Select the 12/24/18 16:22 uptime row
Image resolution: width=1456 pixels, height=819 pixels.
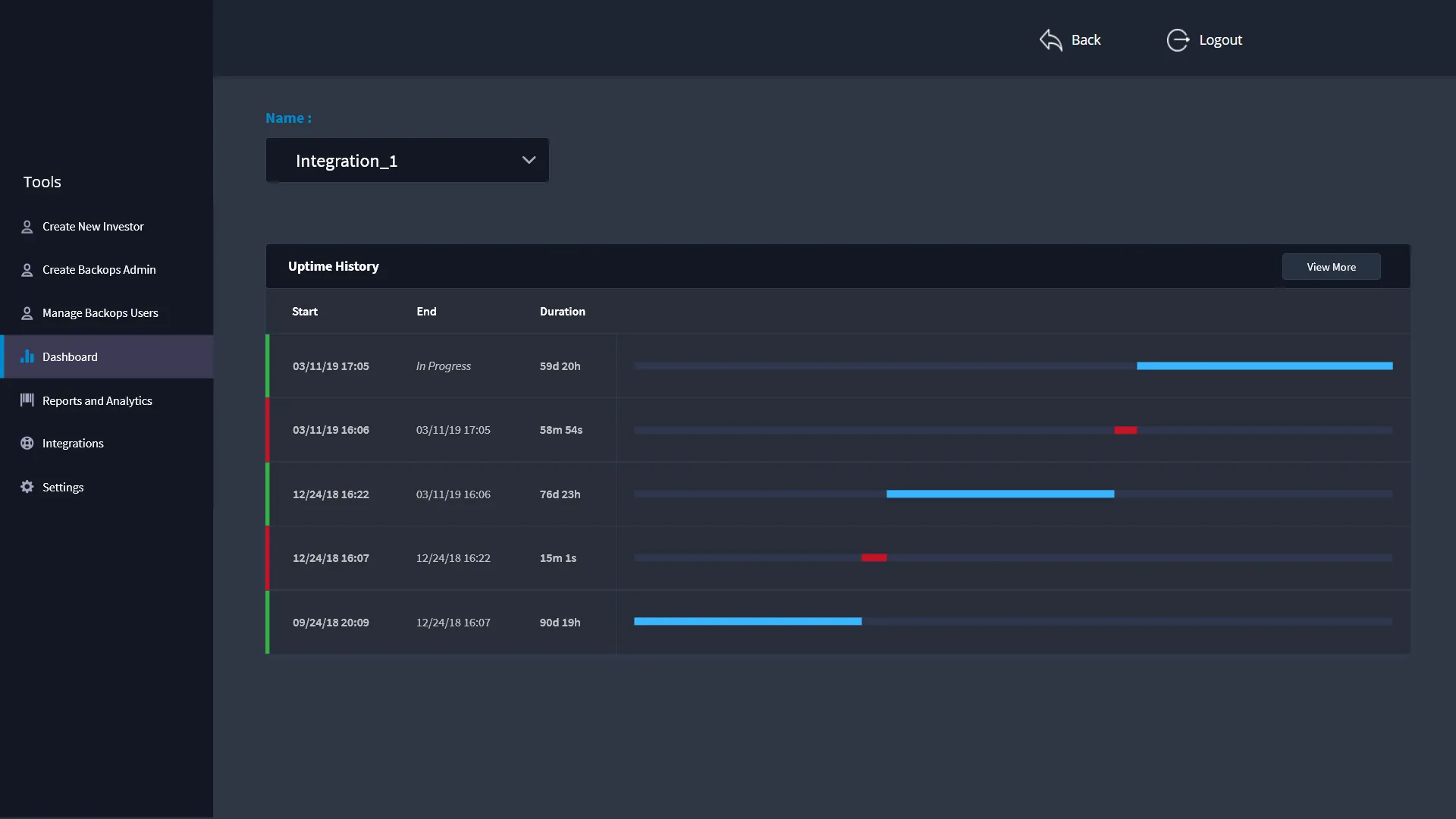[331, 494]
